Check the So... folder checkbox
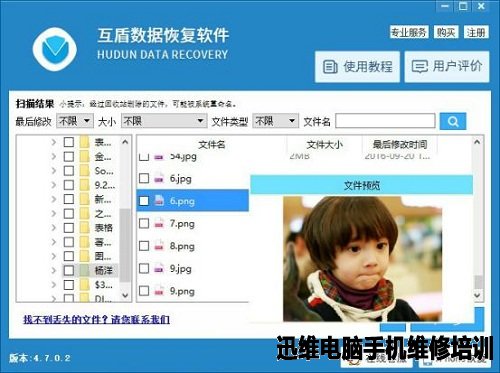This screenshot has height=373, width=500. pos(69,171)
